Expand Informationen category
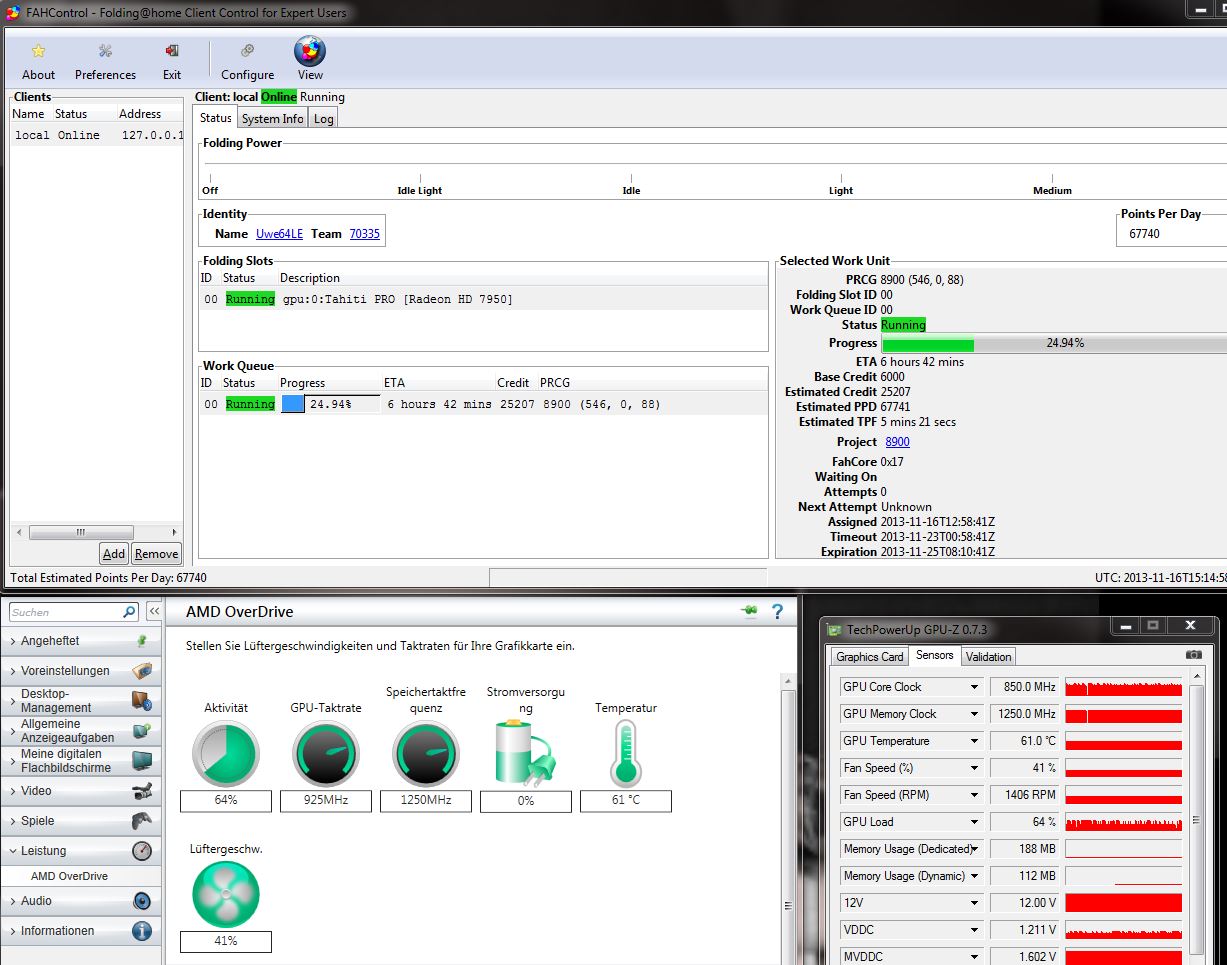This screenshot has height=965, width=1227. point(80,931)
